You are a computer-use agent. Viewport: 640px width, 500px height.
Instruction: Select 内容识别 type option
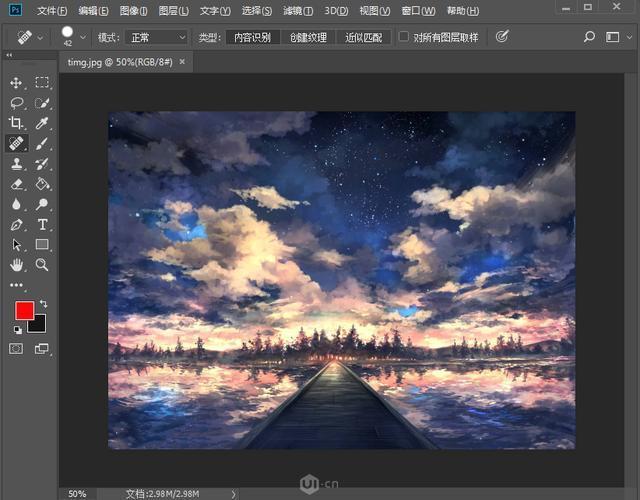(x=253, y=38)
